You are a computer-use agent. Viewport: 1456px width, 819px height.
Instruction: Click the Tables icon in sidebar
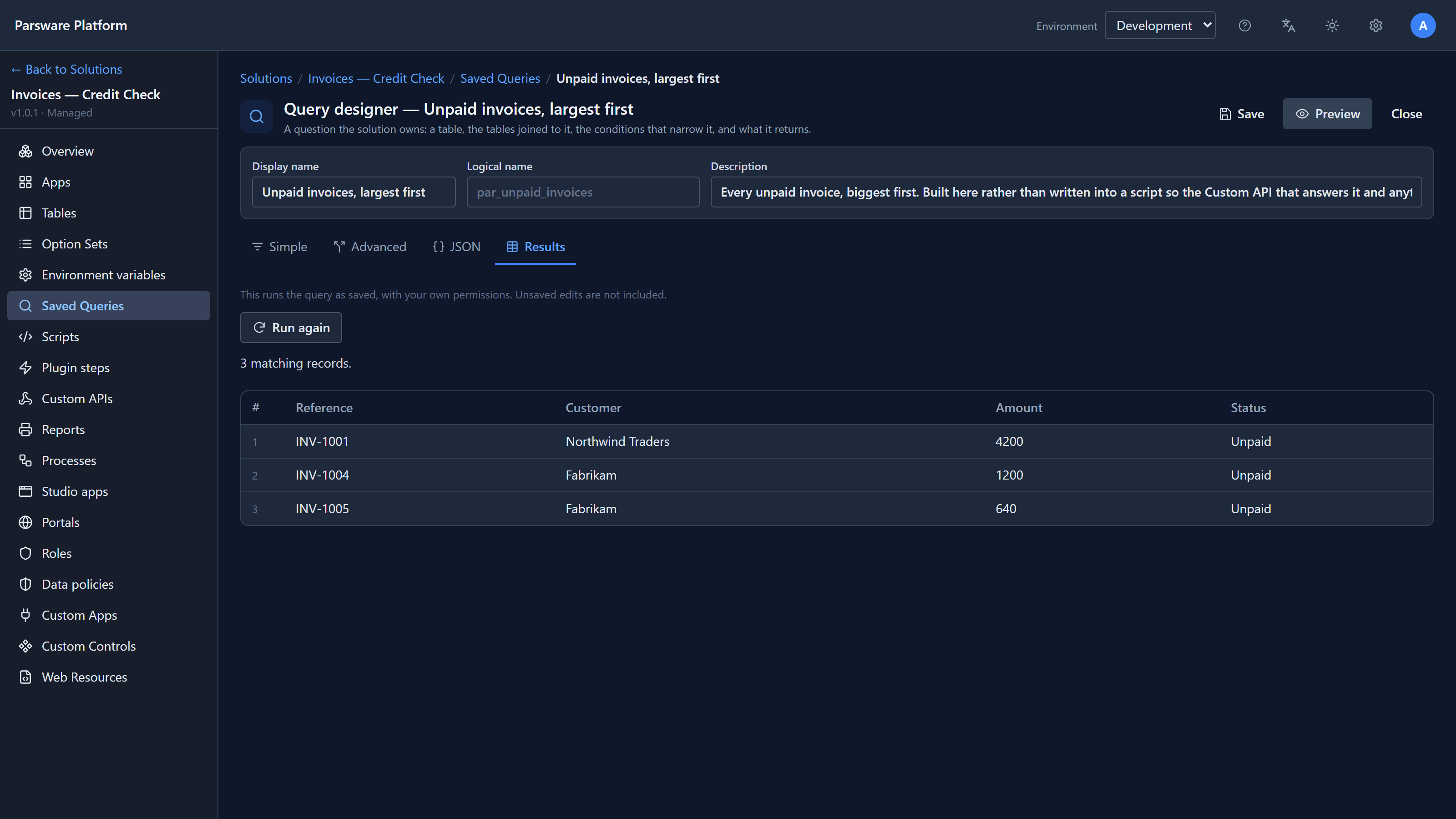pyautogui.click(x=25, y=213)
